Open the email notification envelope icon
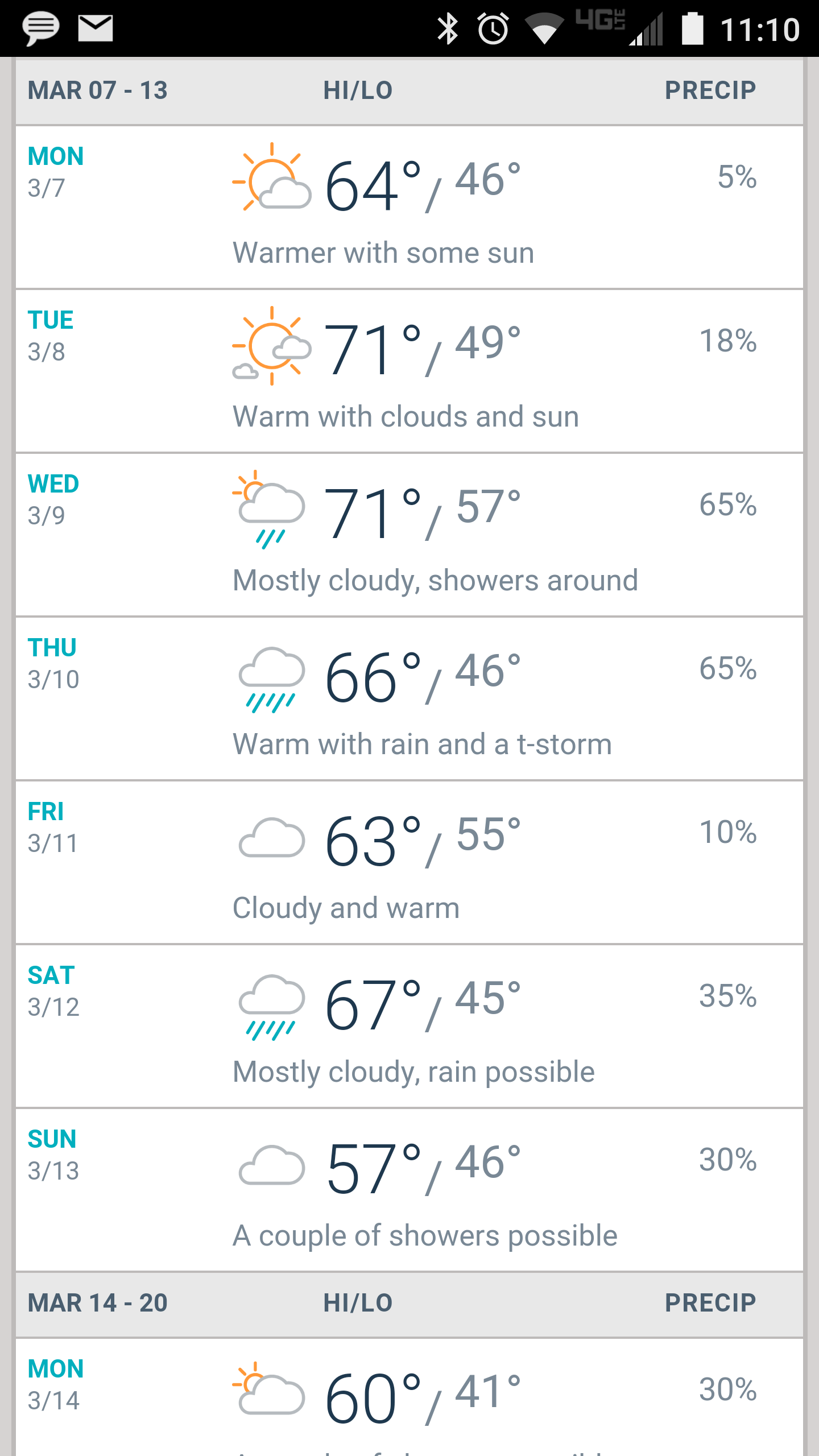Image resolution: width=819 pixels, height=1456 pixels. click(95, 28)
